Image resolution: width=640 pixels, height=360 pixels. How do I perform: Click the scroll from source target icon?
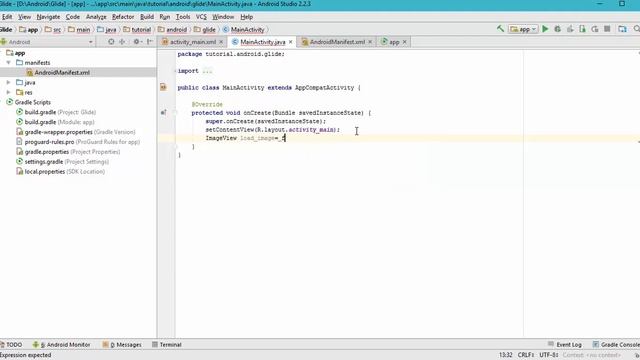pyautogui.click(x=111, y=42)
